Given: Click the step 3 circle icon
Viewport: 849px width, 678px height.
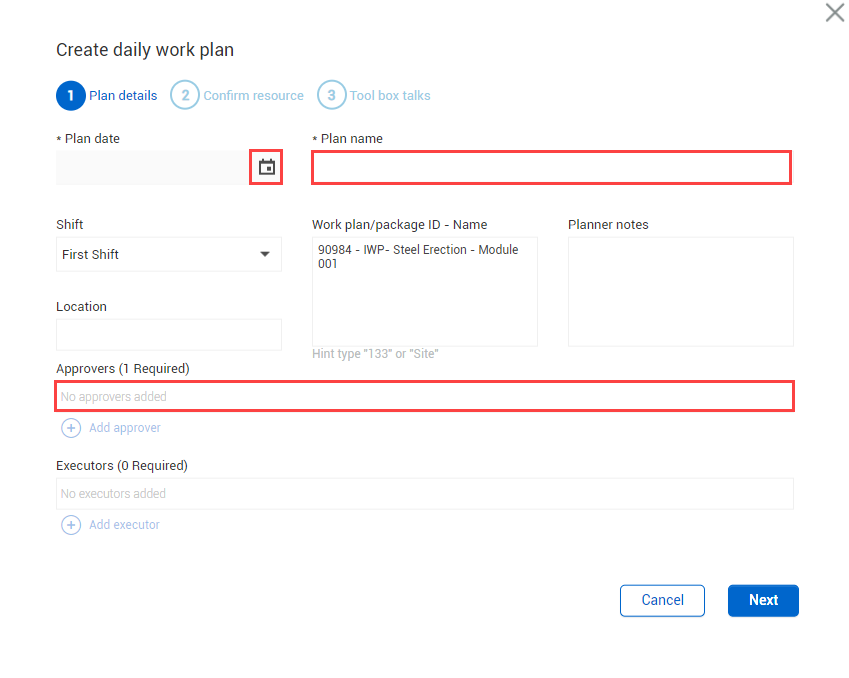Looking at the screenshot, I should point(331,96).
